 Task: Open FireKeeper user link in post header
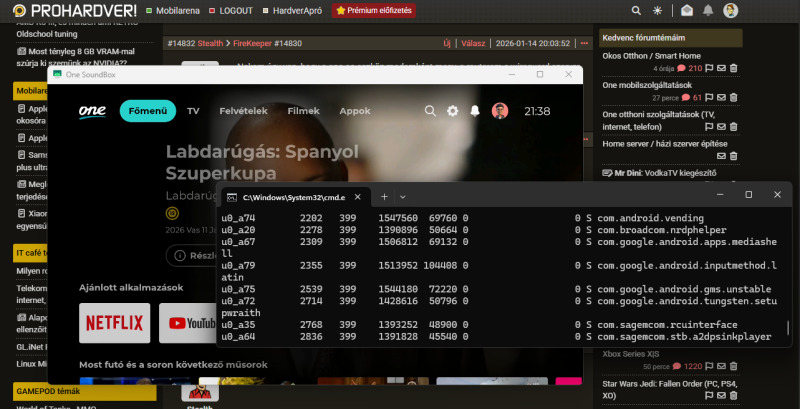253,43
